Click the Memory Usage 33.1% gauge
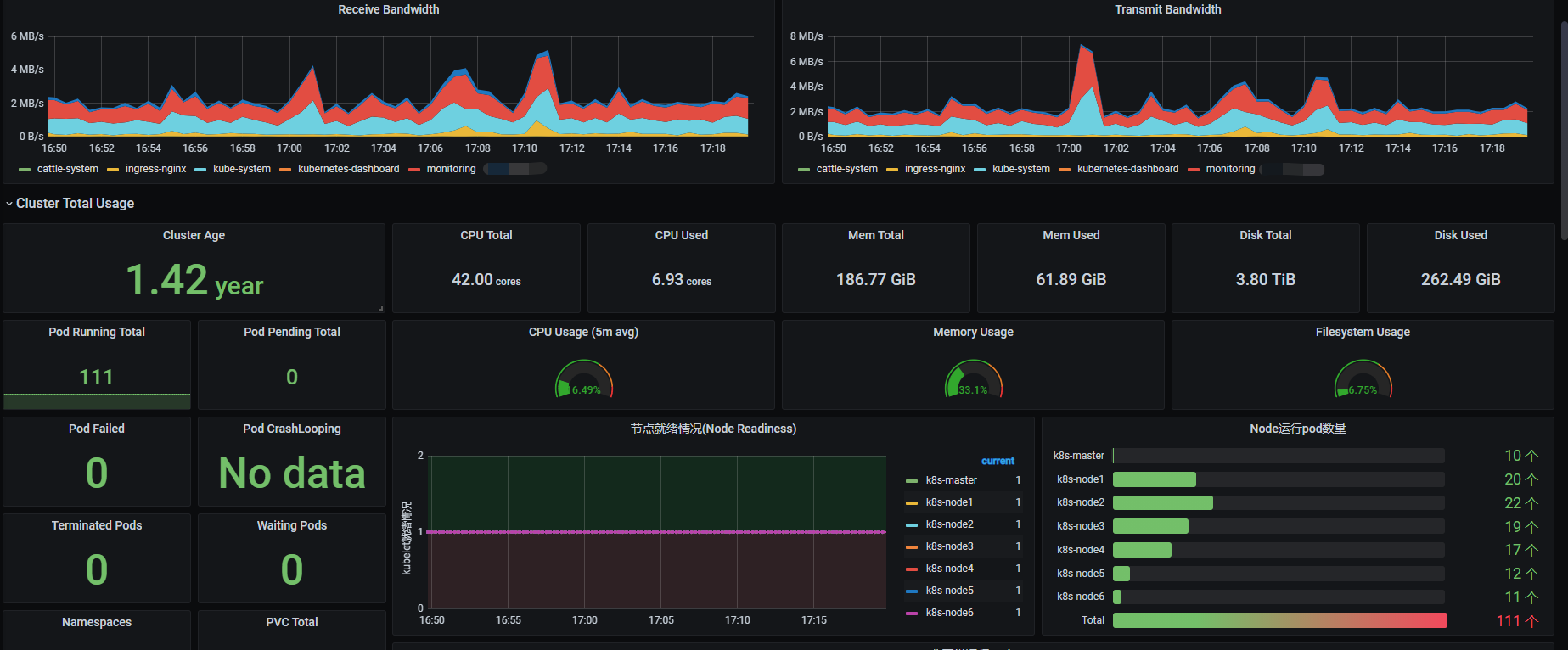This screenshot has height=650, width=1568. point(974,379)
